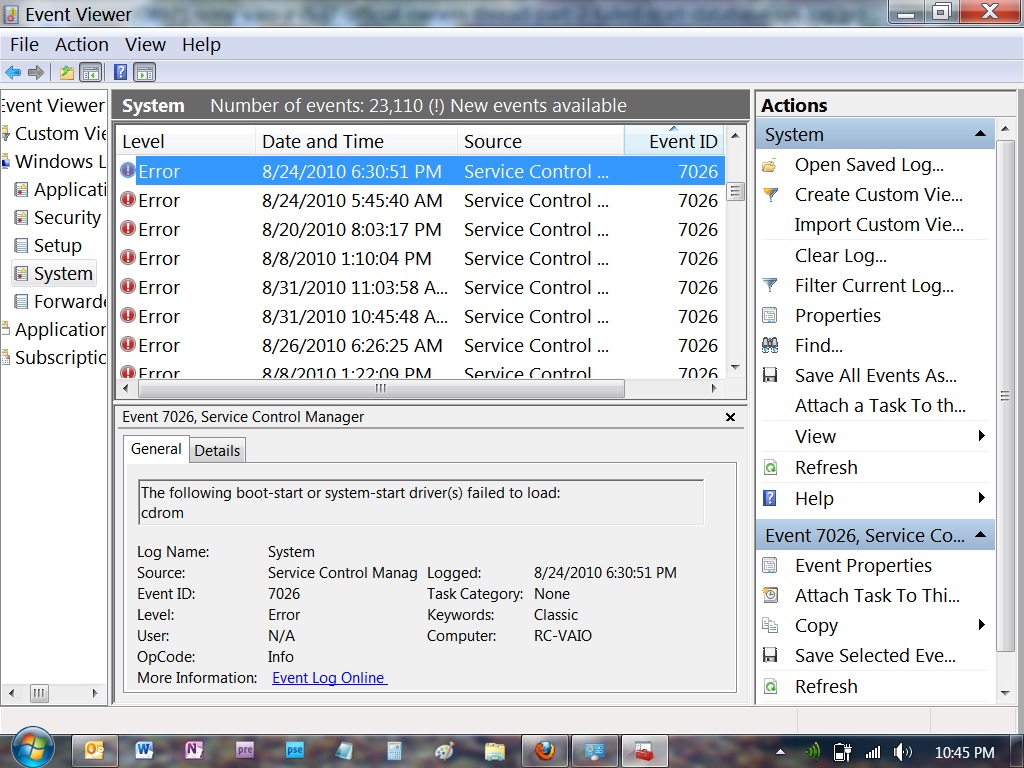Switch to the Details tab
This screenshot has height=768, width=1024.
pos(217,450)
